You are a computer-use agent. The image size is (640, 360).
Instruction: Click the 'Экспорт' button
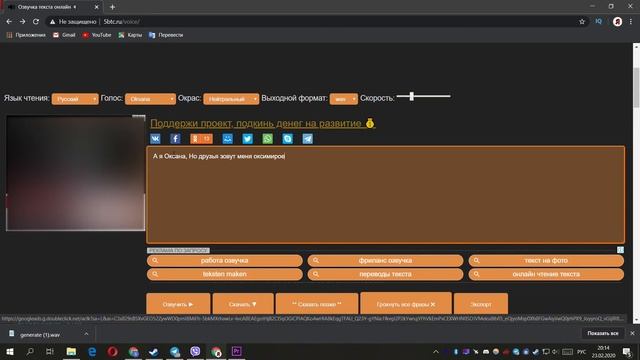(x=481, y=304)
